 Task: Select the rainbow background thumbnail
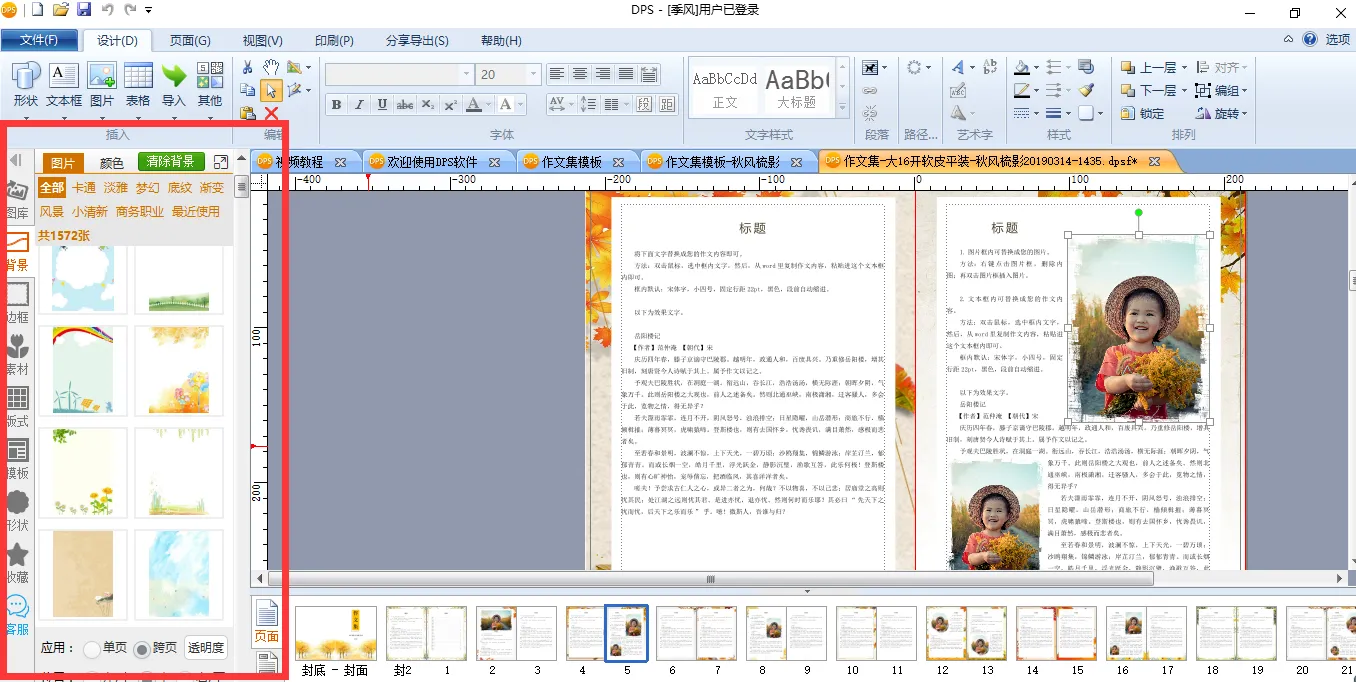(83, 369)
